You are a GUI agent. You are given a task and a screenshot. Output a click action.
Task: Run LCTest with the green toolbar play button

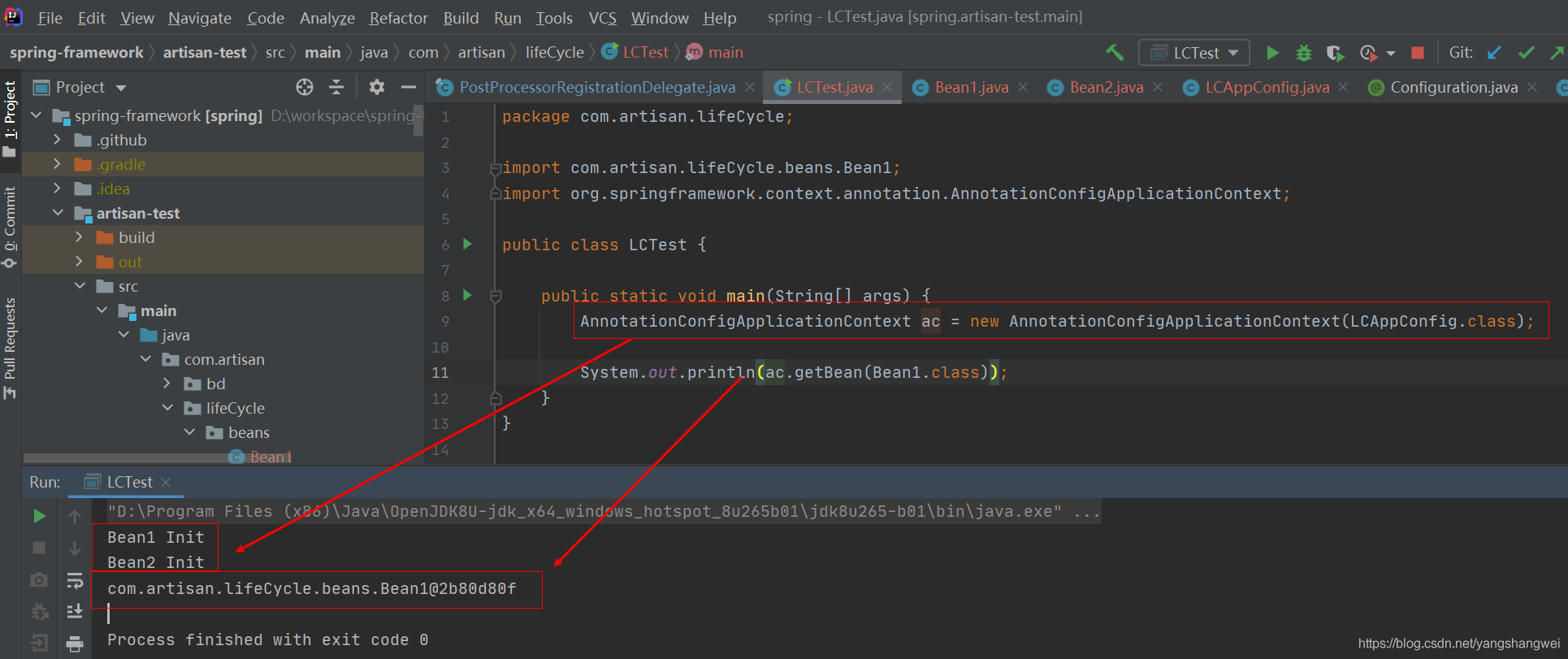(1272, 53)
